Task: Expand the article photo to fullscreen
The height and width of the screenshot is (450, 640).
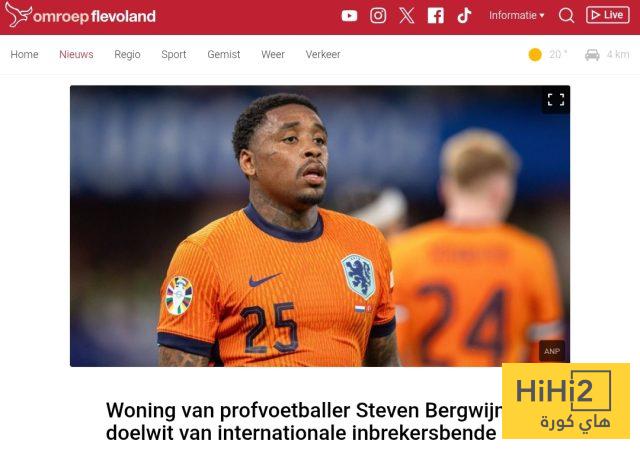Action: pyautogui.click(x=556, y=99)
